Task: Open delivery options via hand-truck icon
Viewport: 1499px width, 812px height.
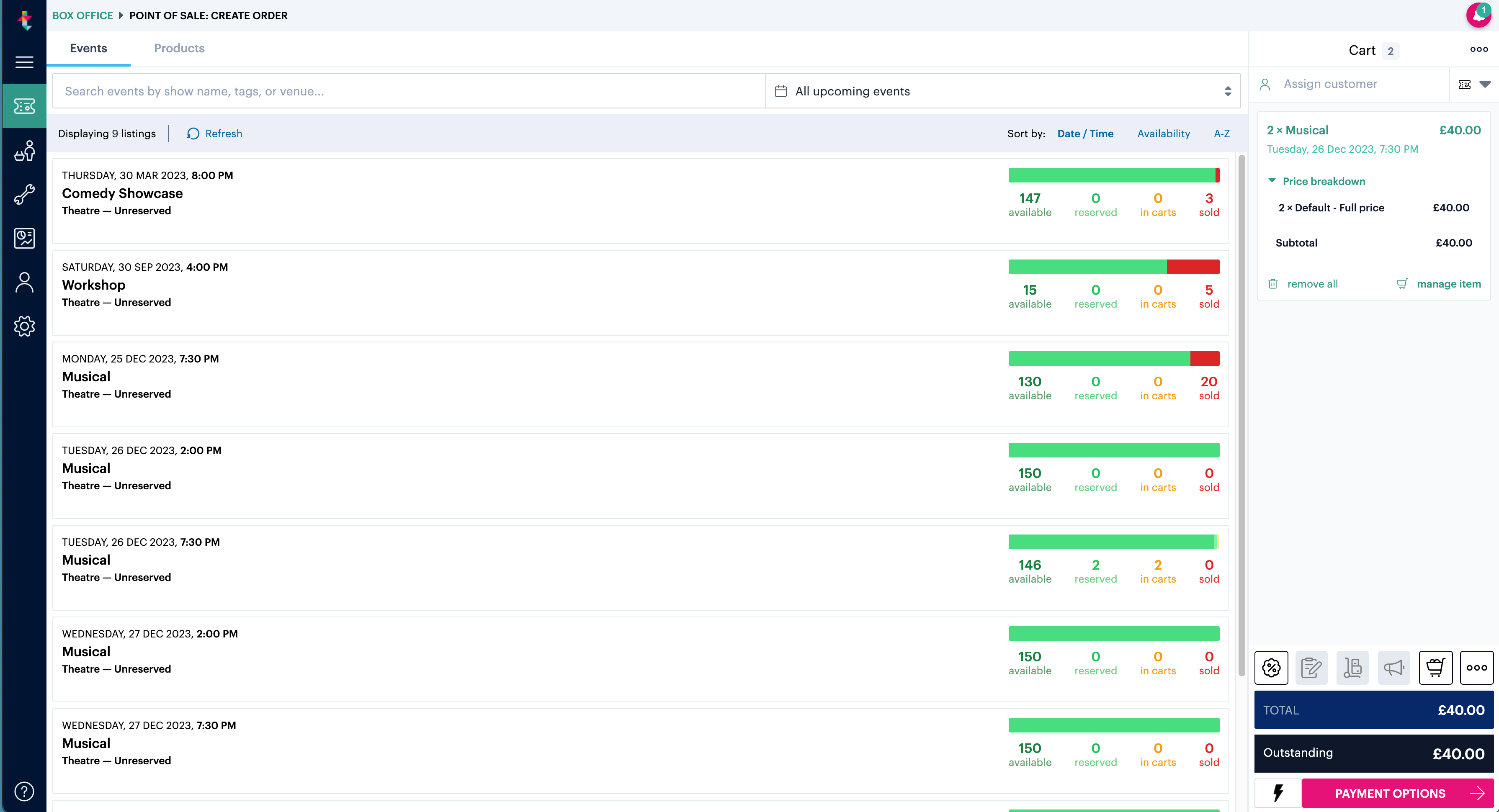Action: pyautogui.click(x=1352, y=667)
